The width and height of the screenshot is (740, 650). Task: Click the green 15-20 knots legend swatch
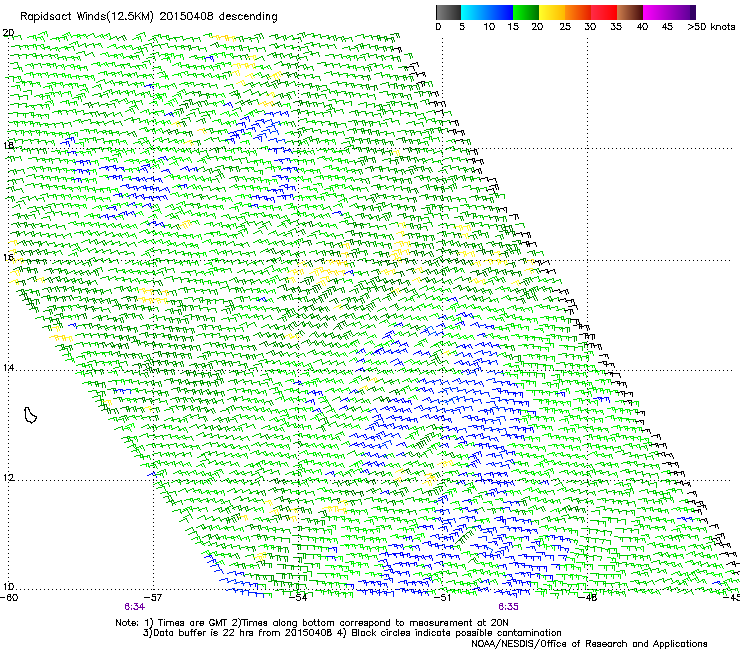[526, 12]
